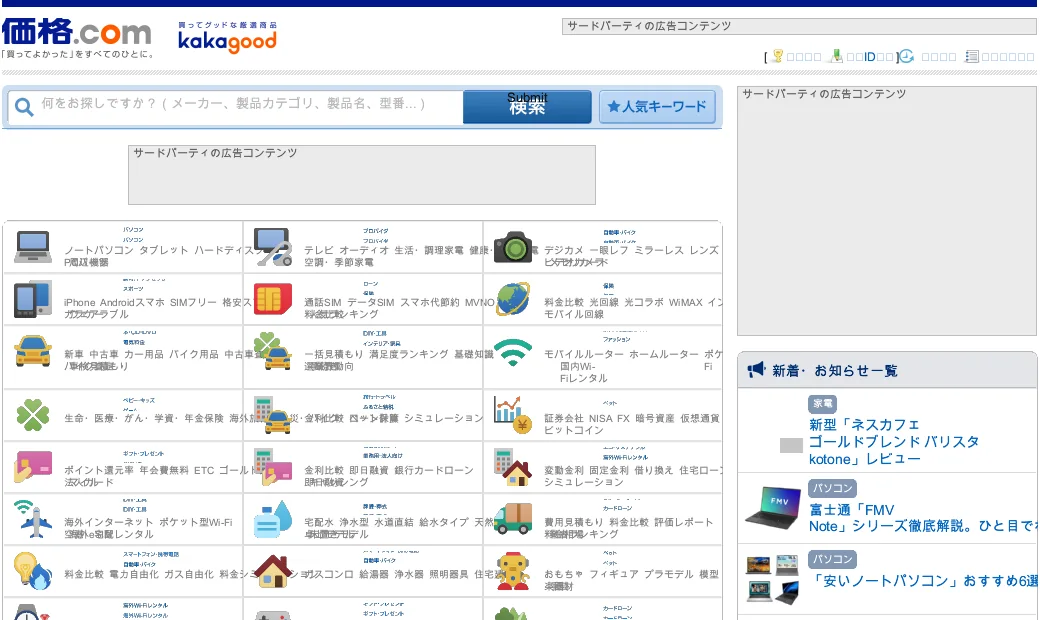Open the calculator with house mortgage icon
1040x620 pixels.
(x=513, y=467)
